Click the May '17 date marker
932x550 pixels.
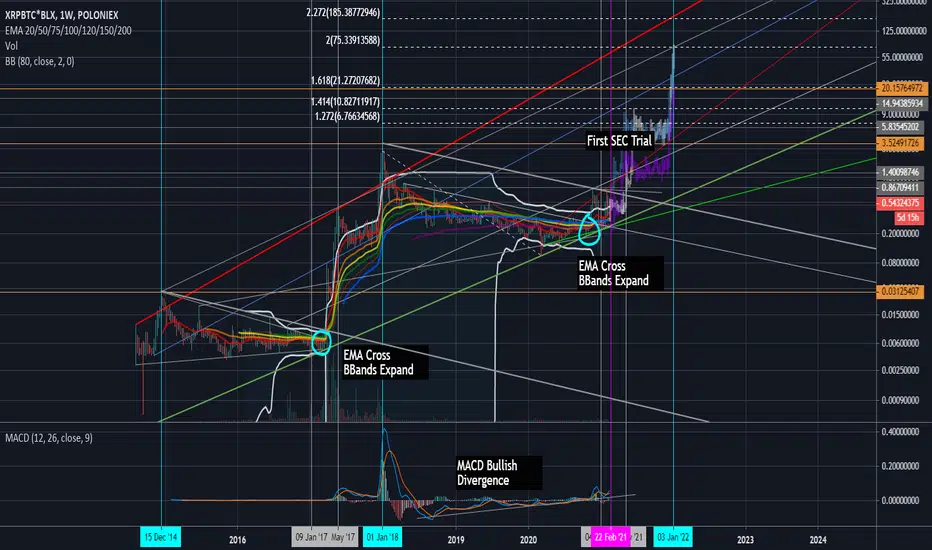344,537
